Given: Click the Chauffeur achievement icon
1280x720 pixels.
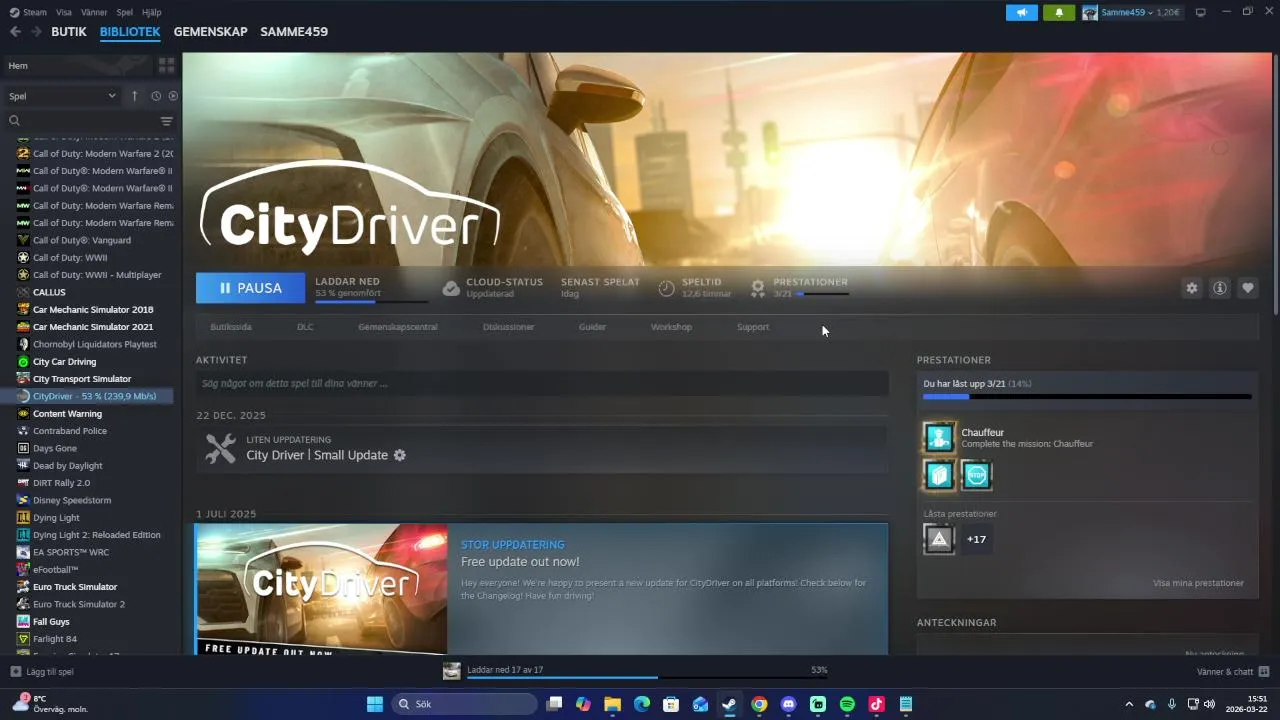Looking at the screenshot, I should (x=939, y=437).
